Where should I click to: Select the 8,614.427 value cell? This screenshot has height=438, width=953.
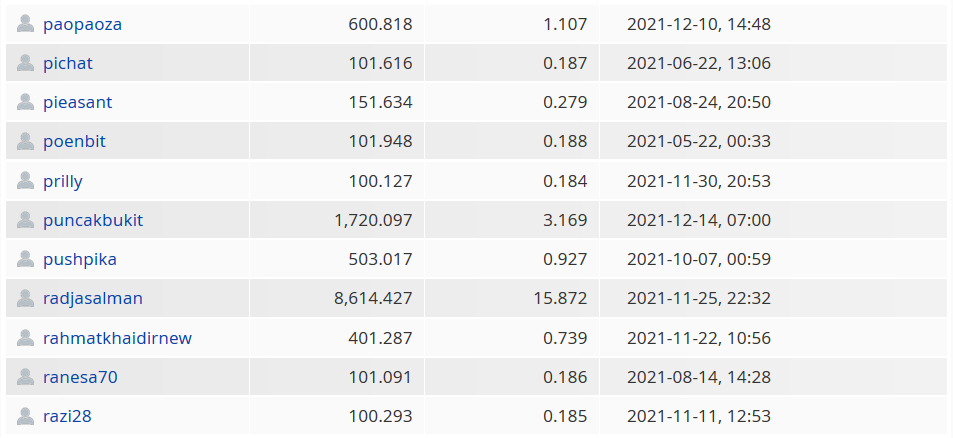point(337,298)
